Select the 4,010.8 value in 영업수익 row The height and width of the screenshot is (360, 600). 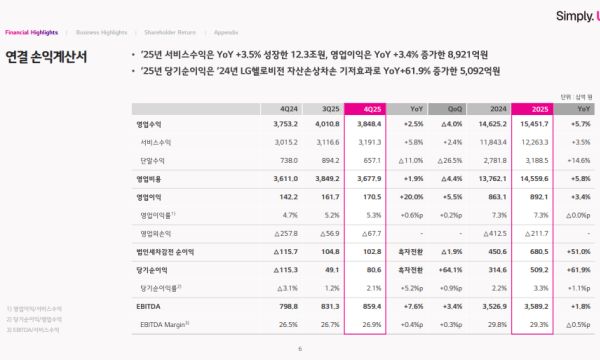point(327,124)
